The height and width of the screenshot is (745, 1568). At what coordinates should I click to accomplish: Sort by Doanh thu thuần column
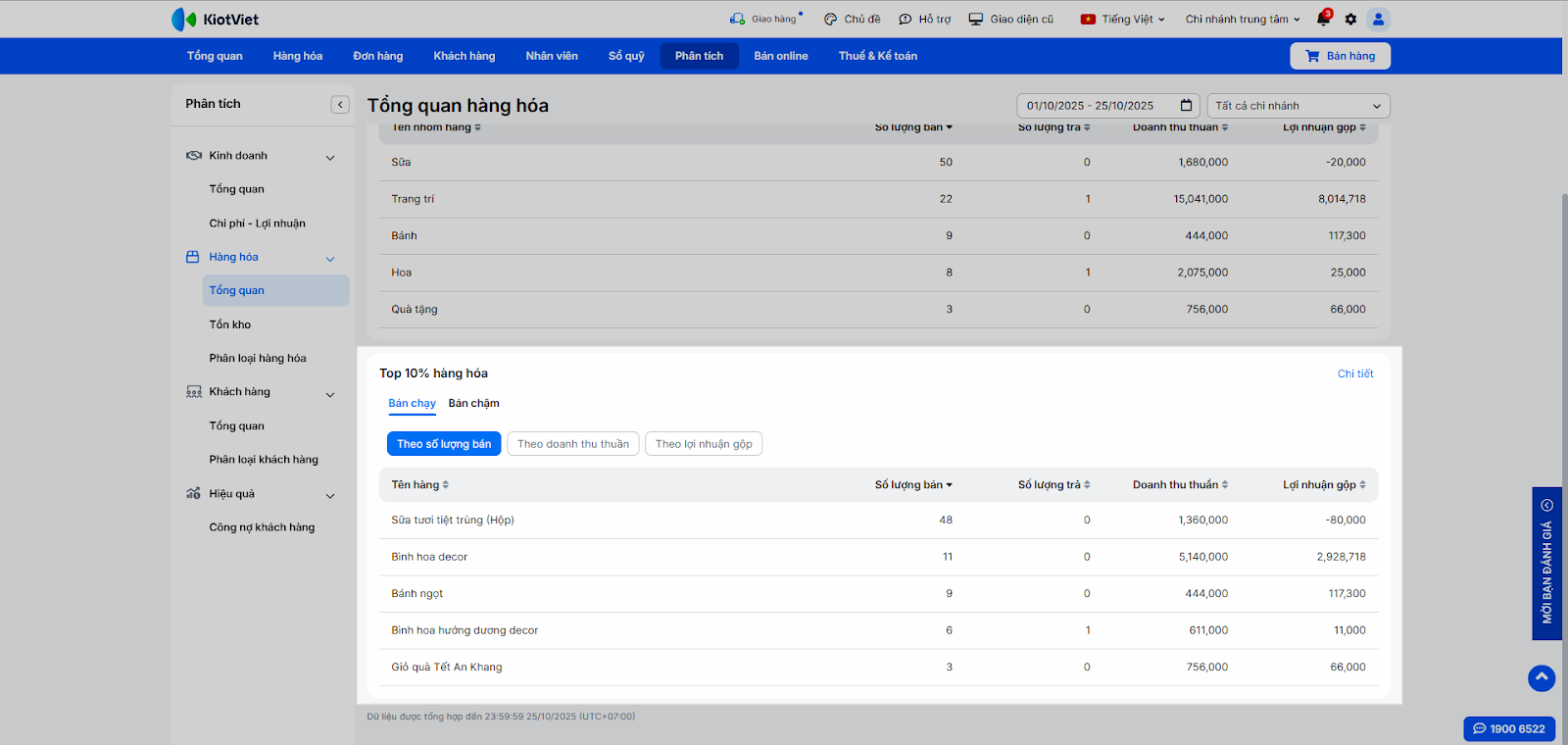point(1180,484)
